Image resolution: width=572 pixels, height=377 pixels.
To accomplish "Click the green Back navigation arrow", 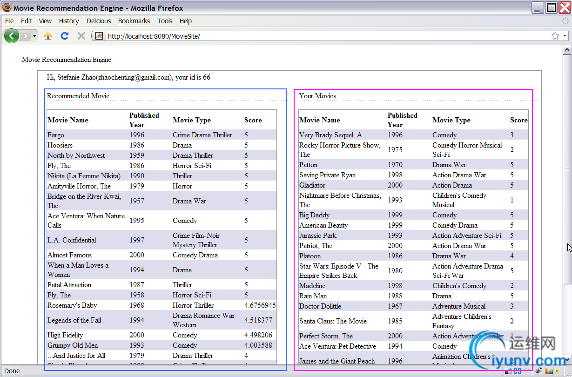I will [11, 36].
